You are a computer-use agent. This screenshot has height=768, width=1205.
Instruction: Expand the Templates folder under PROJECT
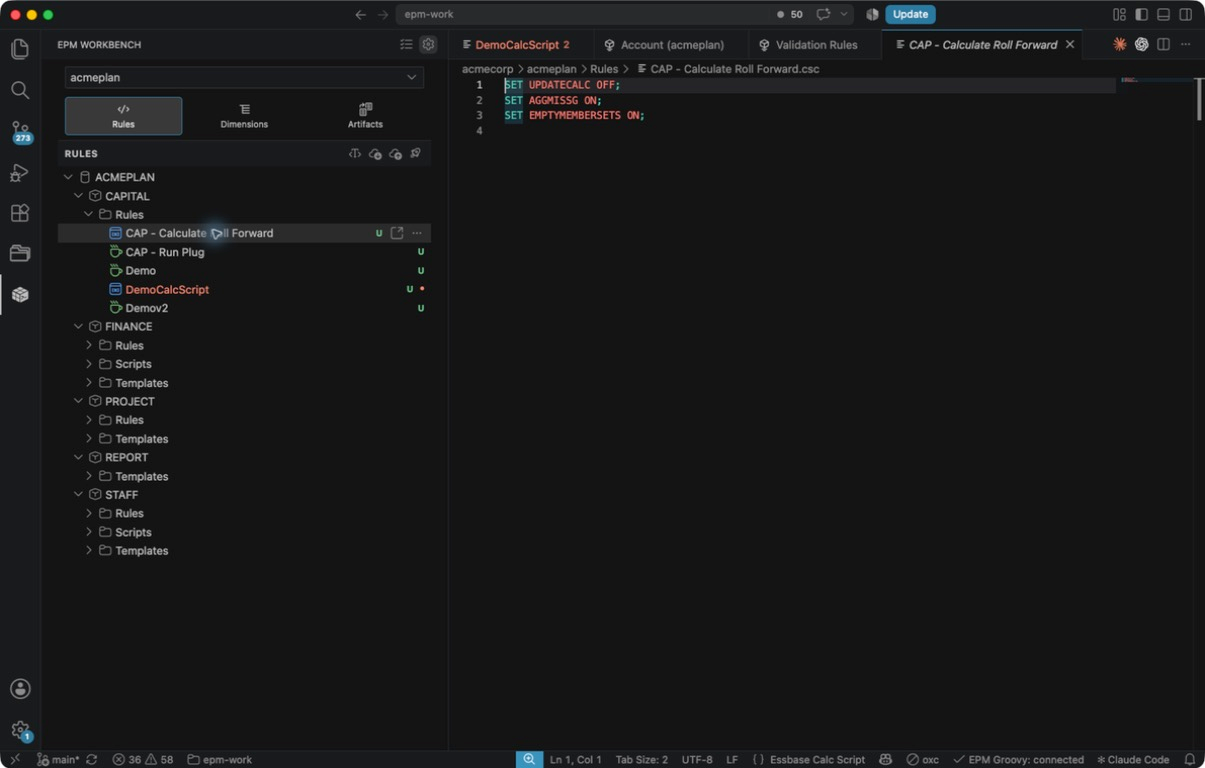pyautogui.click(x=88, y=439)
